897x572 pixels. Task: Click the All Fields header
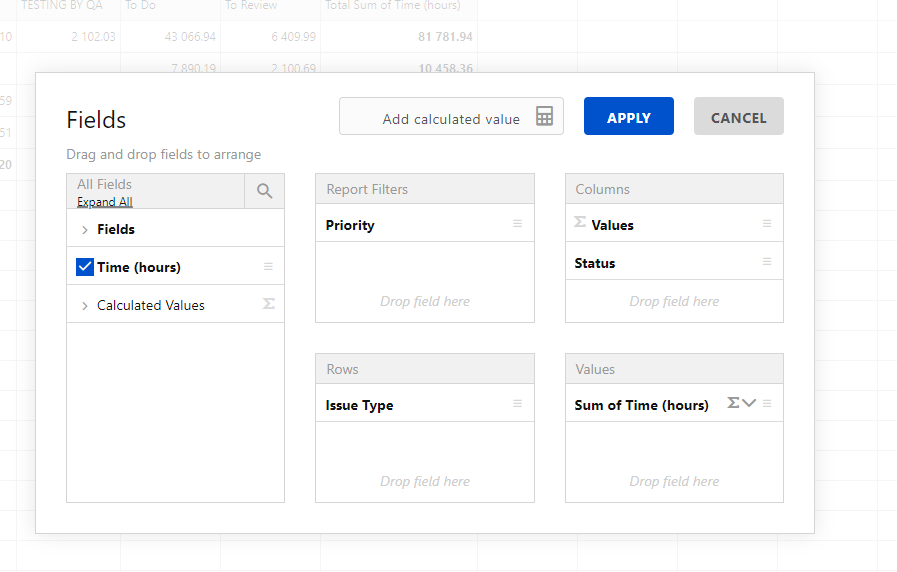click(x=105, y=184)
